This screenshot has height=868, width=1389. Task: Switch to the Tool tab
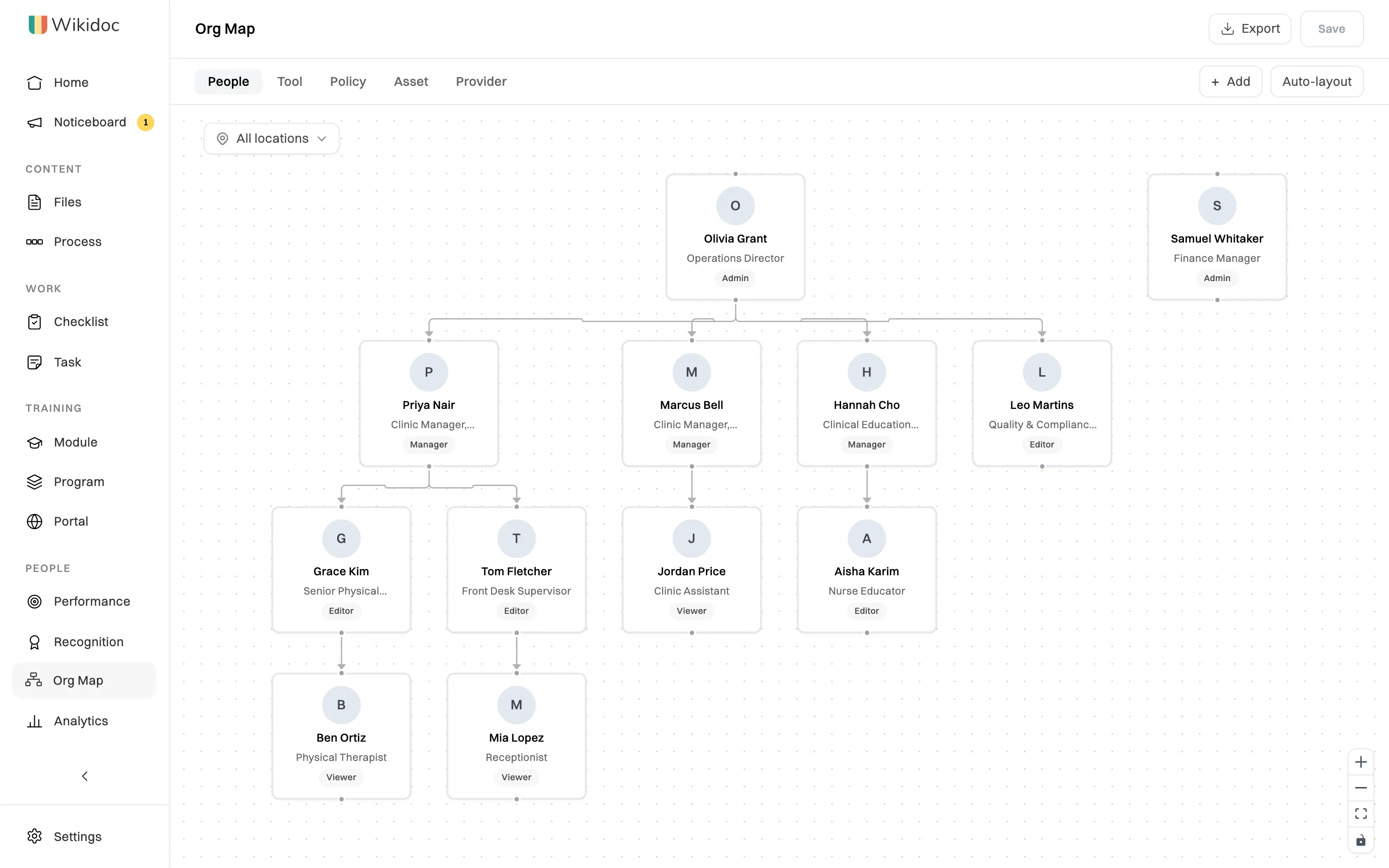pos(289,81)
